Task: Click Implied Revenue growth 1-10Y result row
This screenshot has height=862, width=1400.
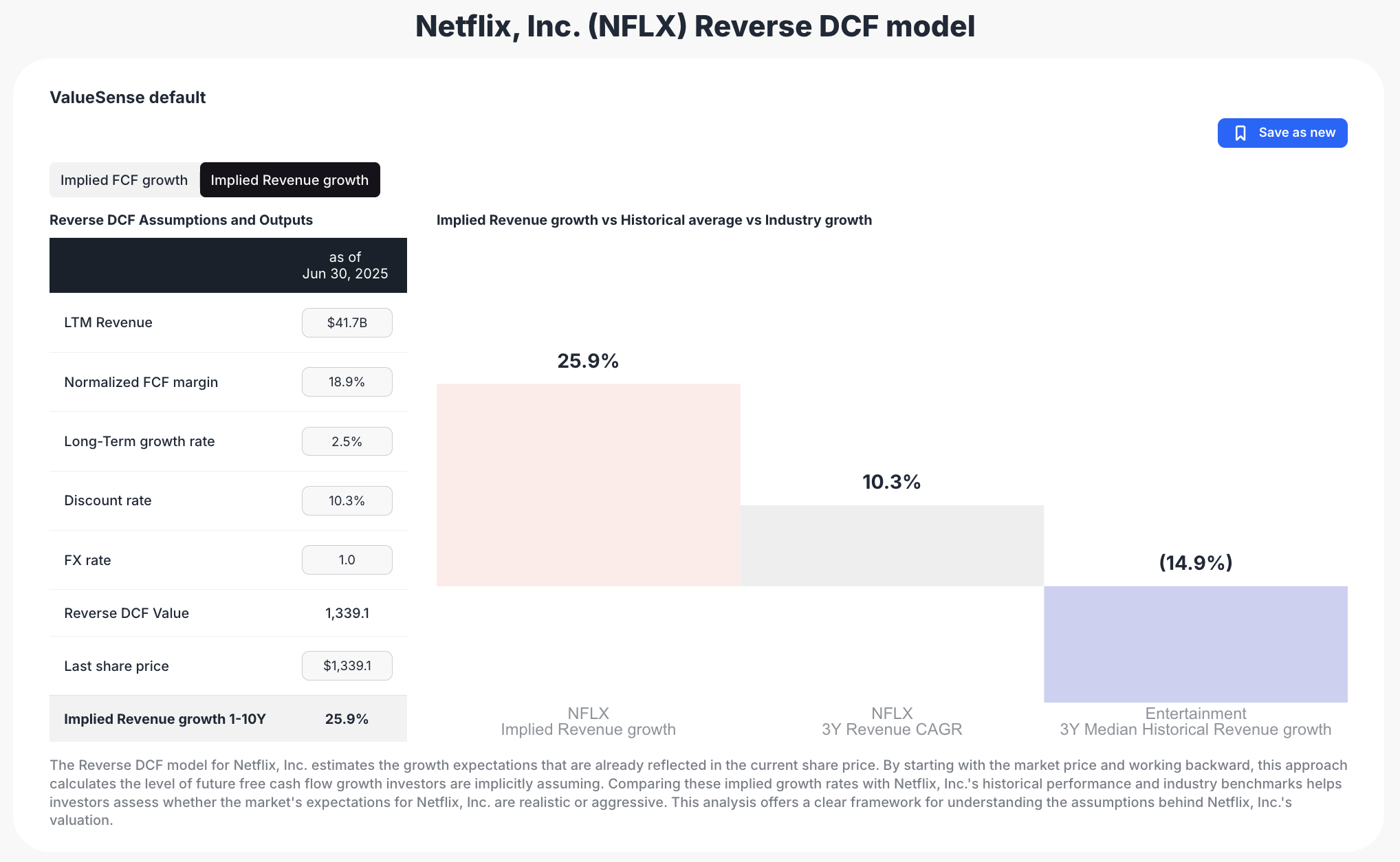Action: point(228,719)
